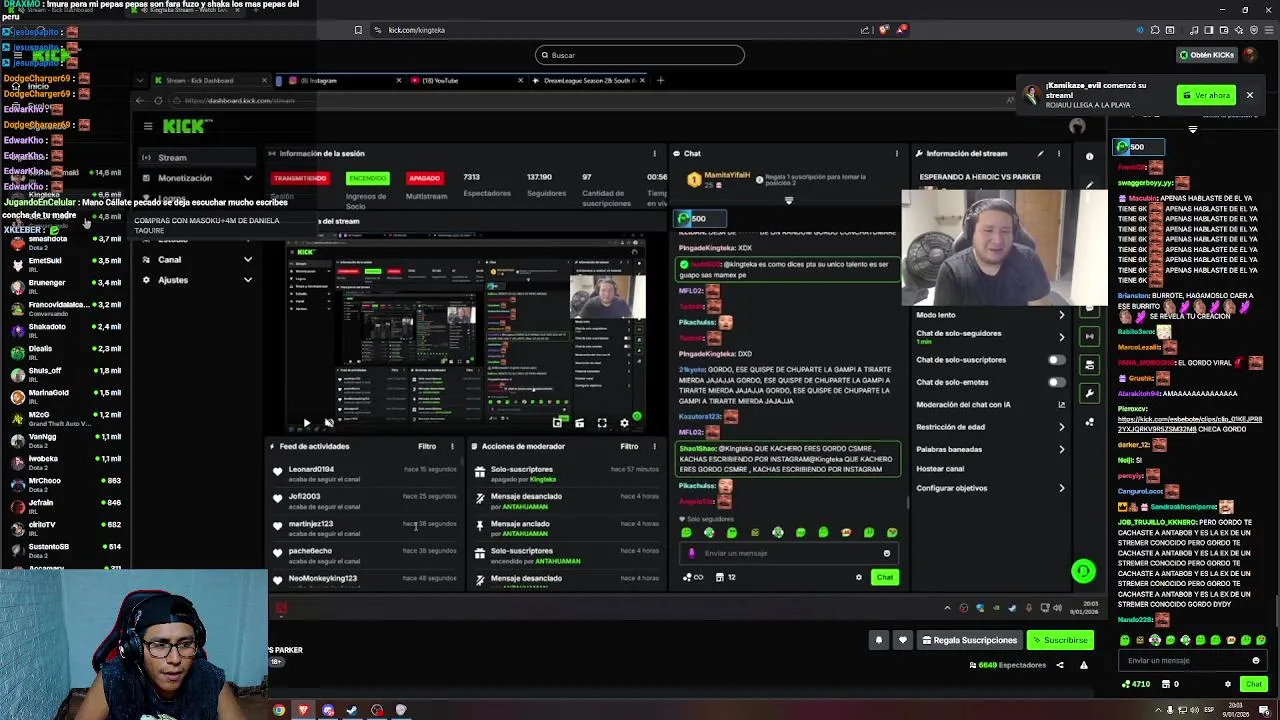Toggle Chat de solo-suscriptores switch
The image size is (1280, 720).
(x=1056, y=360)
